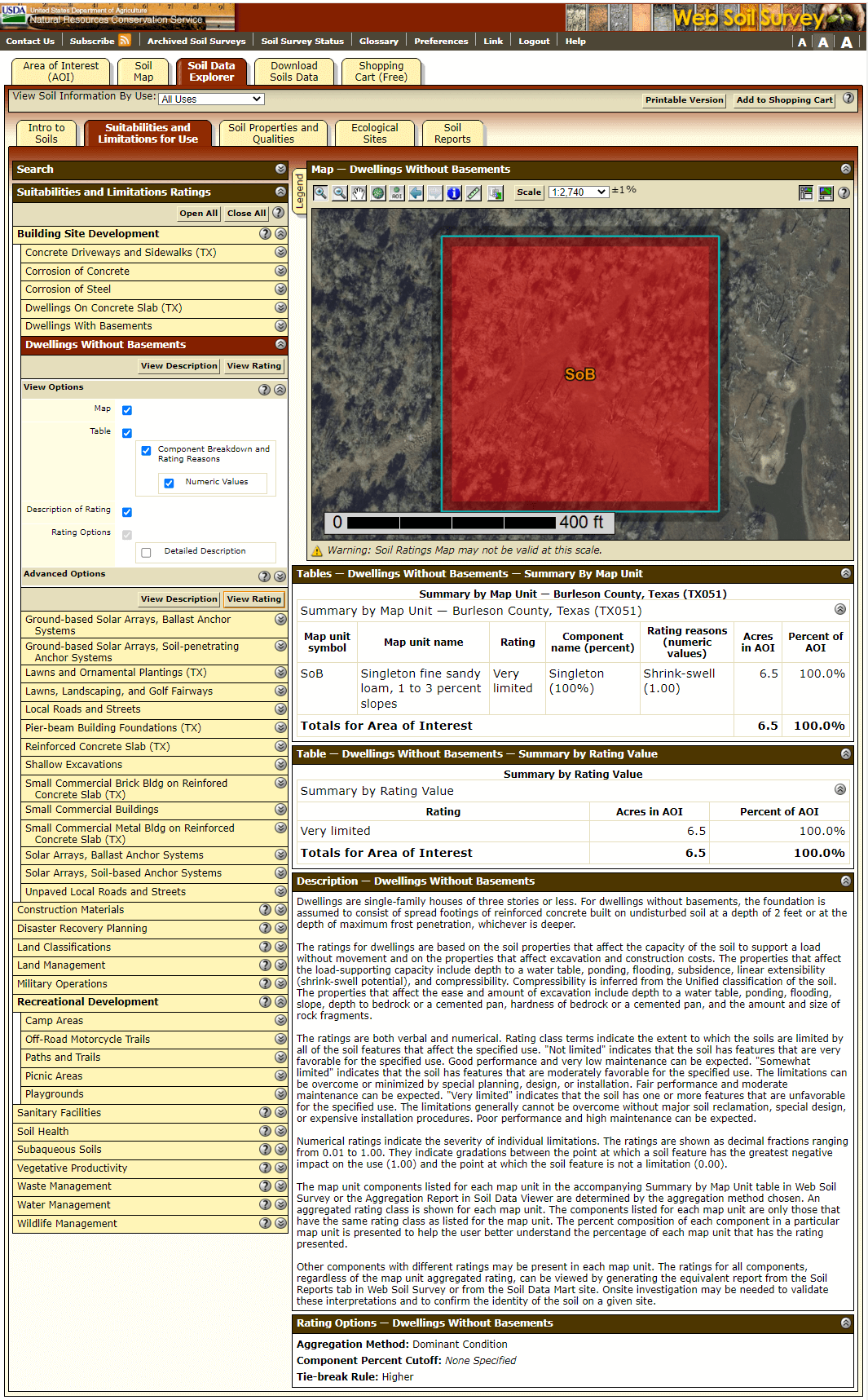Uncheck the Table view option
Viewport: 868px width, 1400px height.
click(x=127, y=433)
